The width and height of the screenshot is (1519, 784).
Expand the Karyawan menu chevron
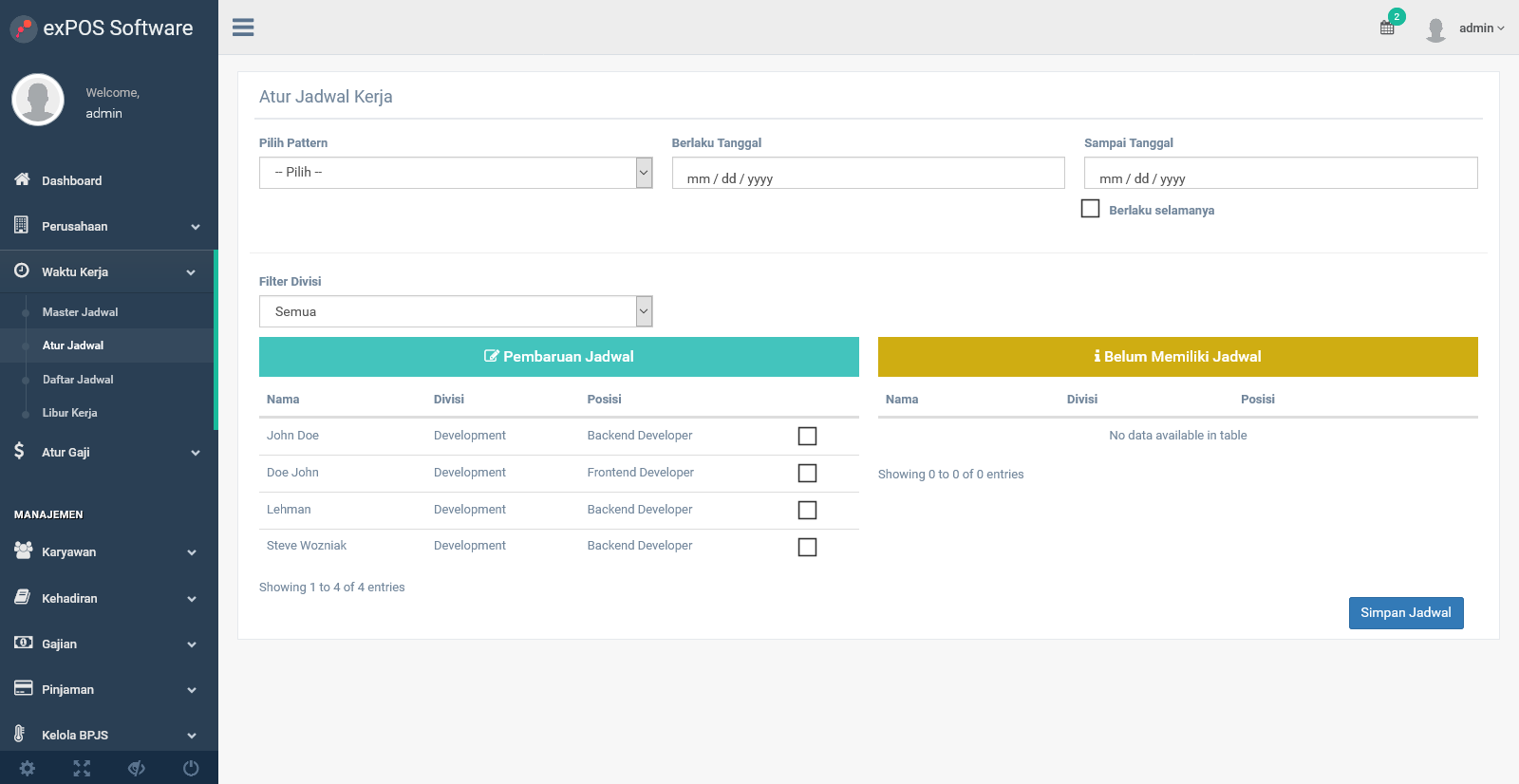[x=192, y=552]
